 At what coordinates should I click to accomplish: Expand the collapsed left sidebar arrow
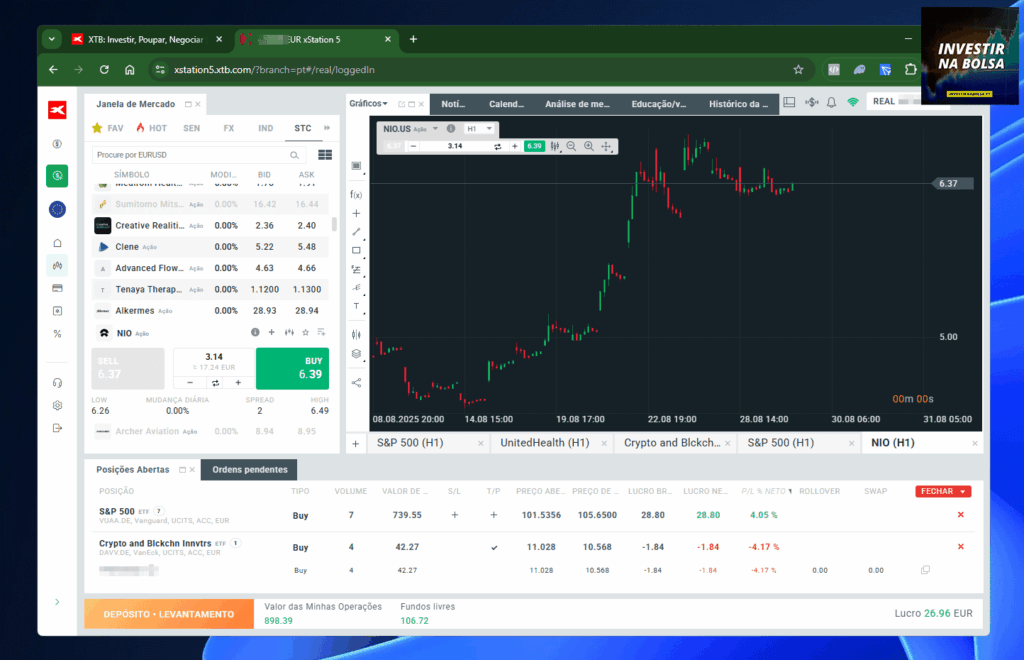coord(57,602)
